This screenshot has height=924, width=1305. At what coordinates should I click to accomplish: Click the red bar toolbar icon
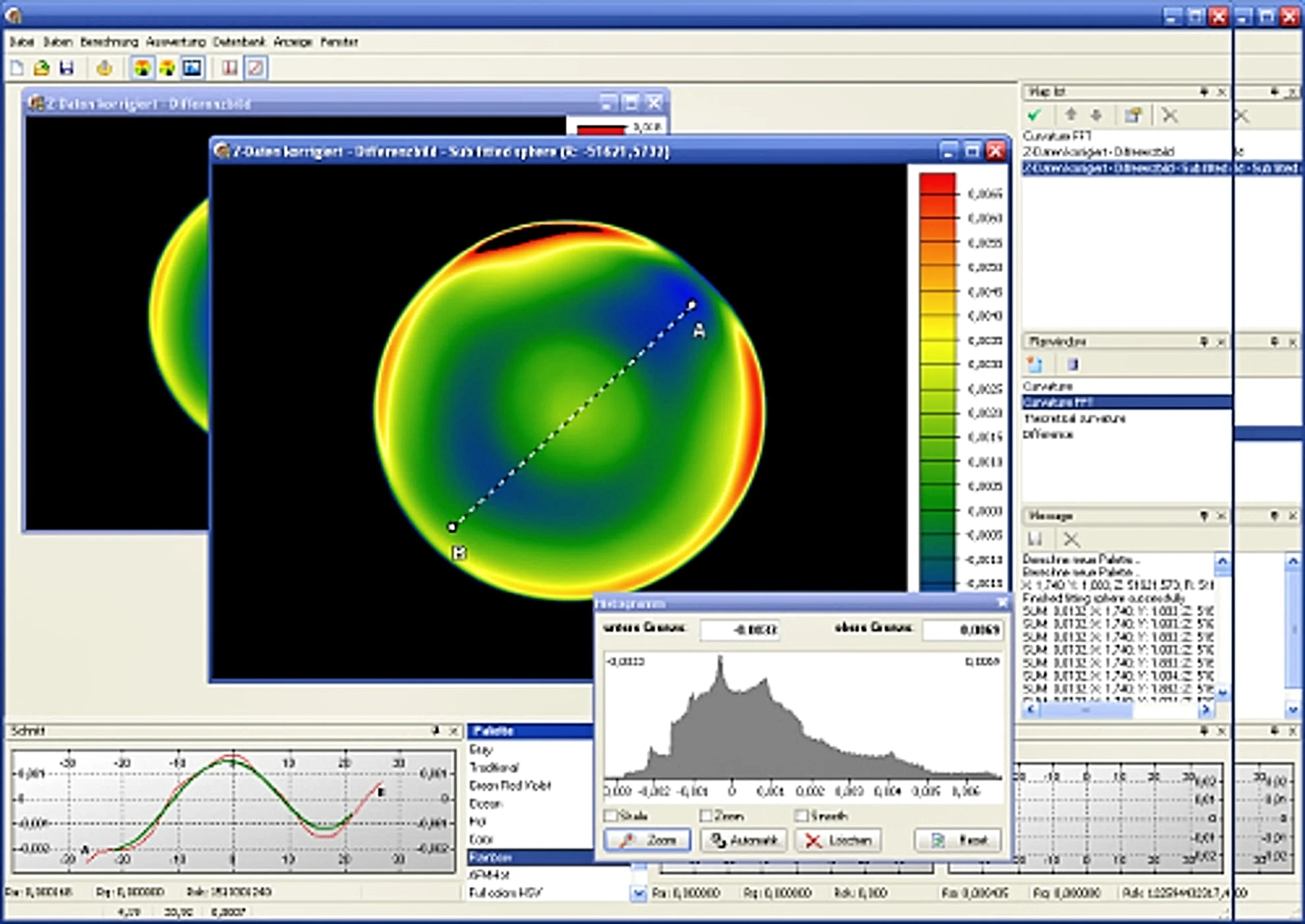(x=230, y=68)
